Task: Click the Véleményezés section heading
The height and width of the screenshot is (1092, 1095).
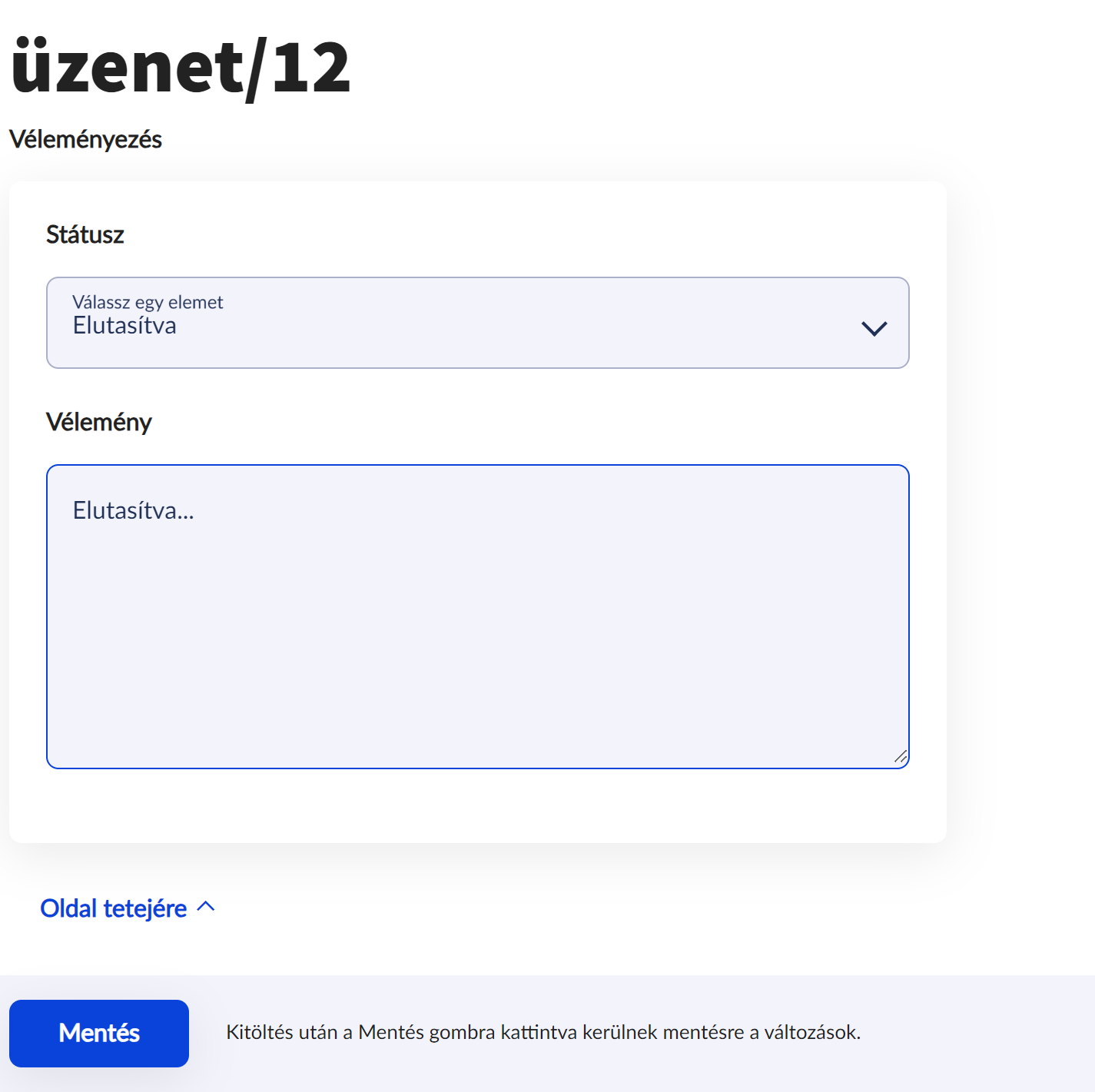Action: [x=85, y=139]
